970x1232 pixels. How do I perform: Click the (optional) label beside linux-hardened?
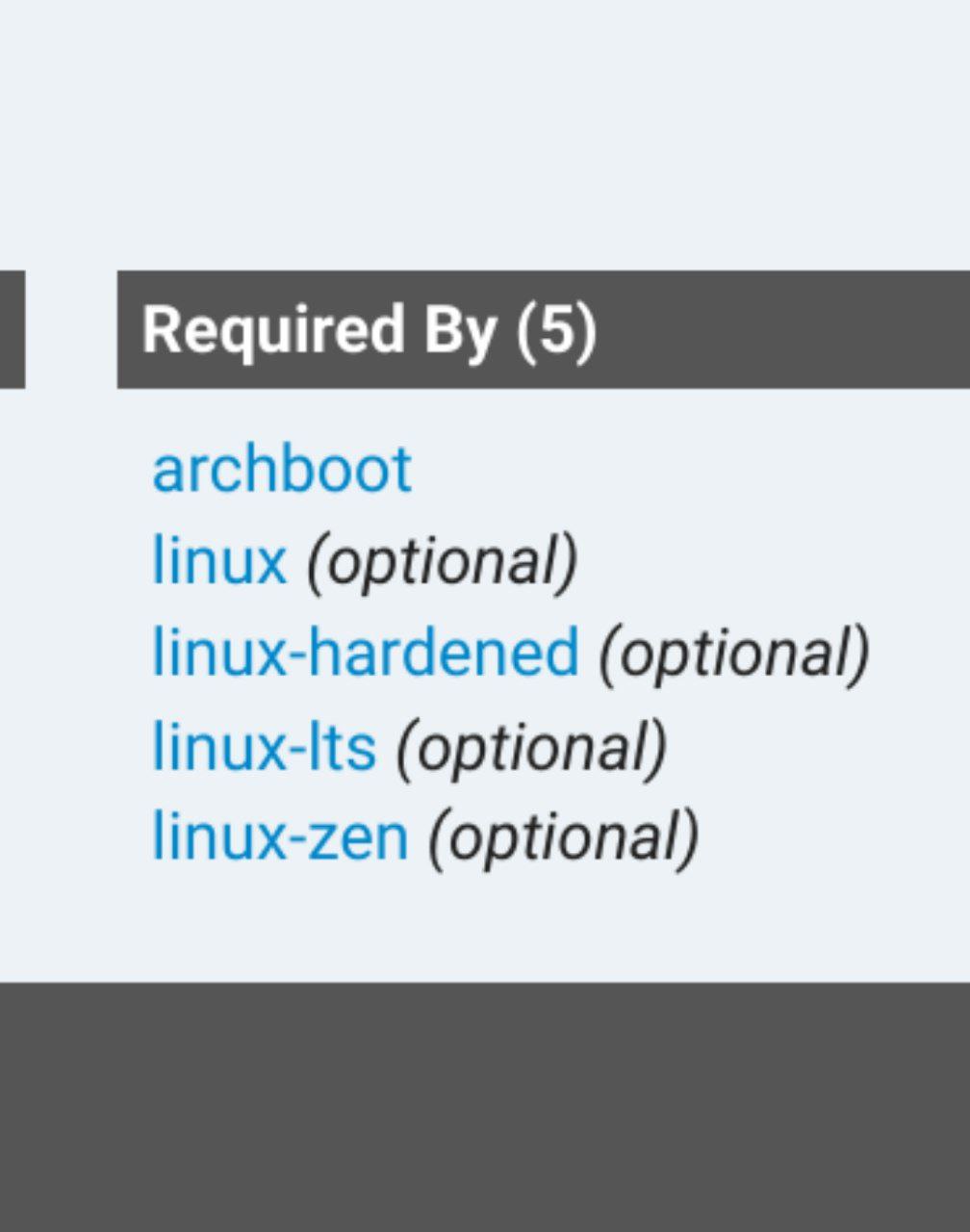734,652
